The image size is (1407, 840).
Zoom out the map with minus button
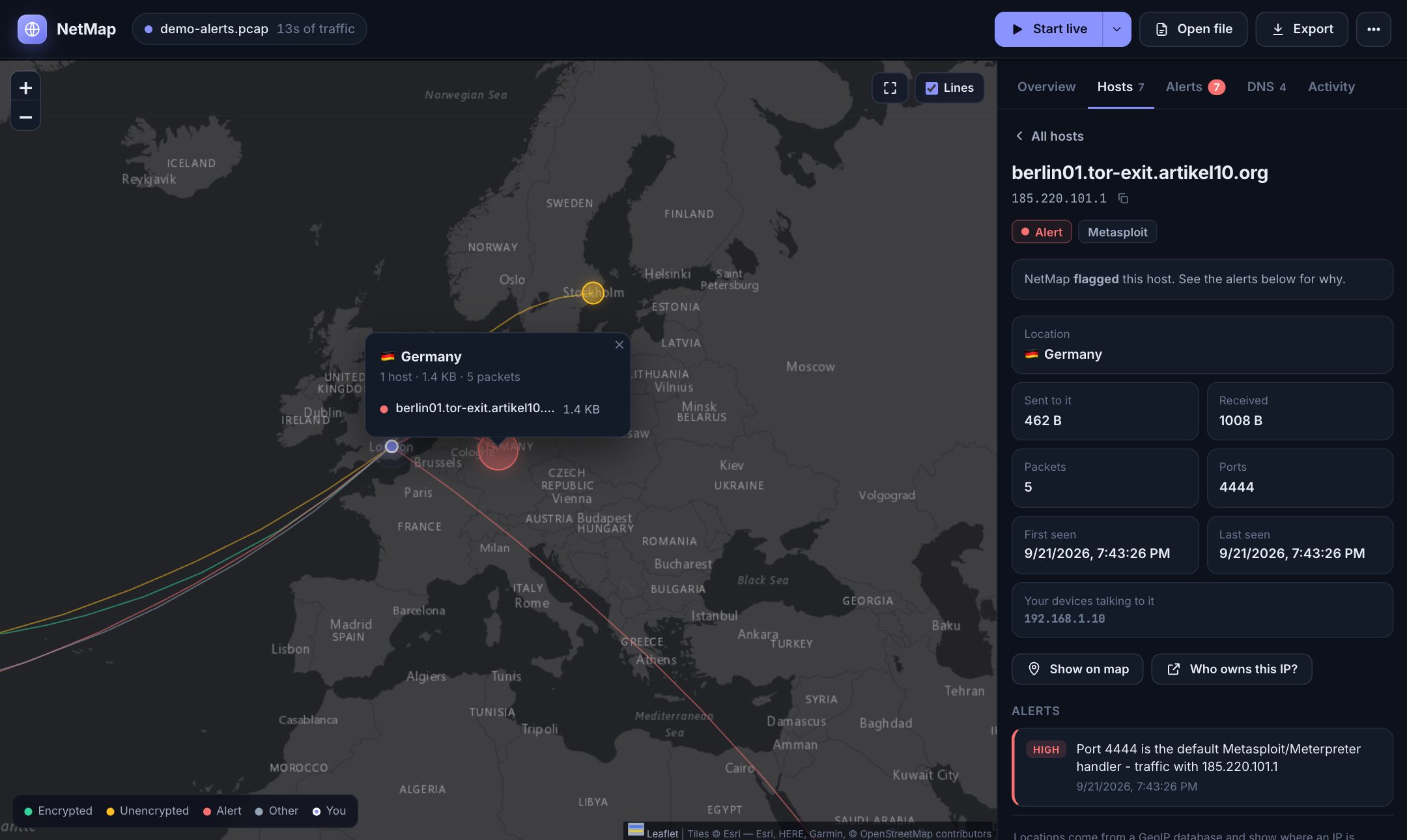click(25, 117)
